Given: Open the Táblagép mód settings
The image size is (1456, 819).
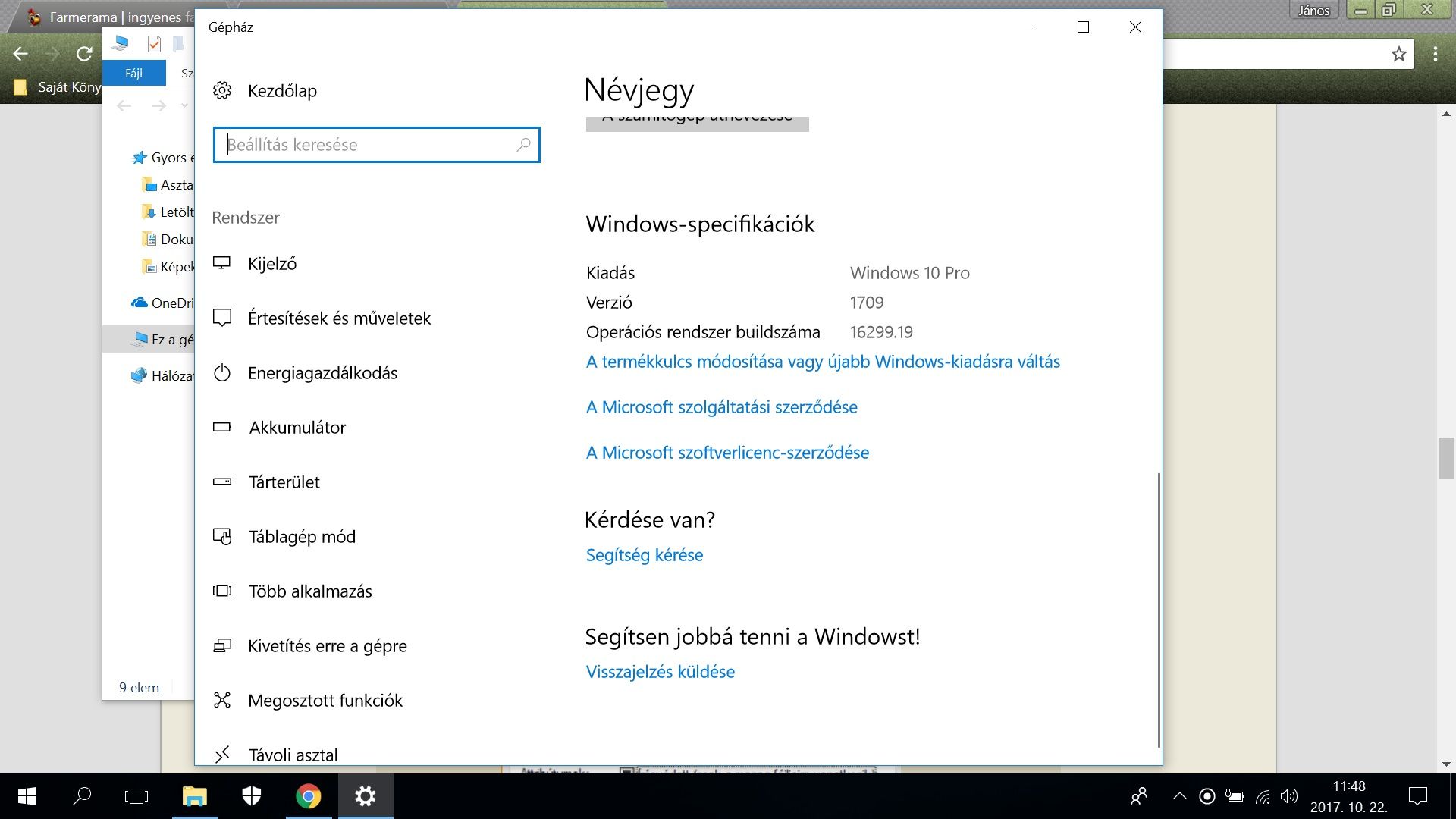Looking at the screenshot, I should pos(302,537).
